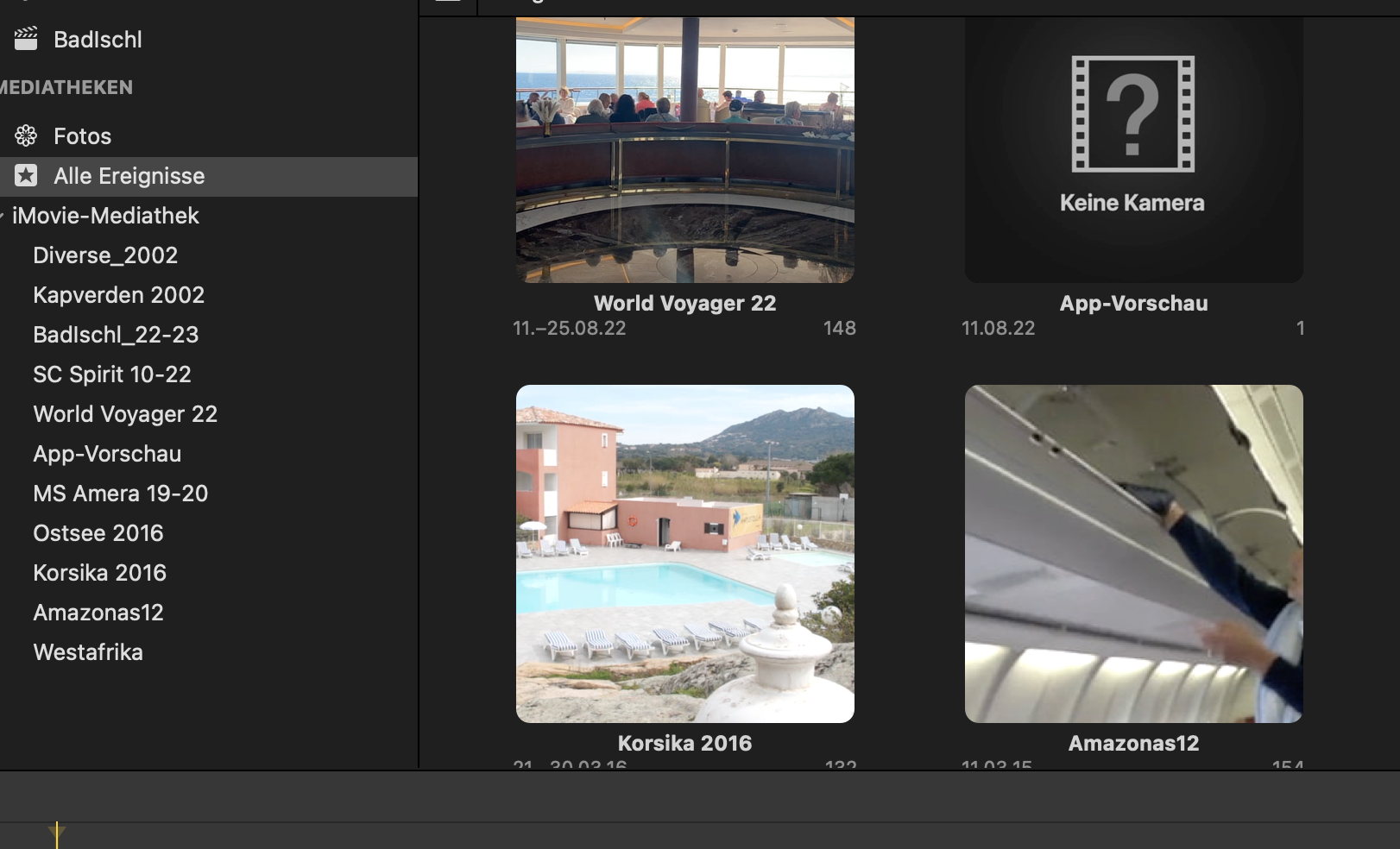Open the Badlschl project clapperboard icon
The width and height of the screenshot is (1400, 849).
point(26,39)
